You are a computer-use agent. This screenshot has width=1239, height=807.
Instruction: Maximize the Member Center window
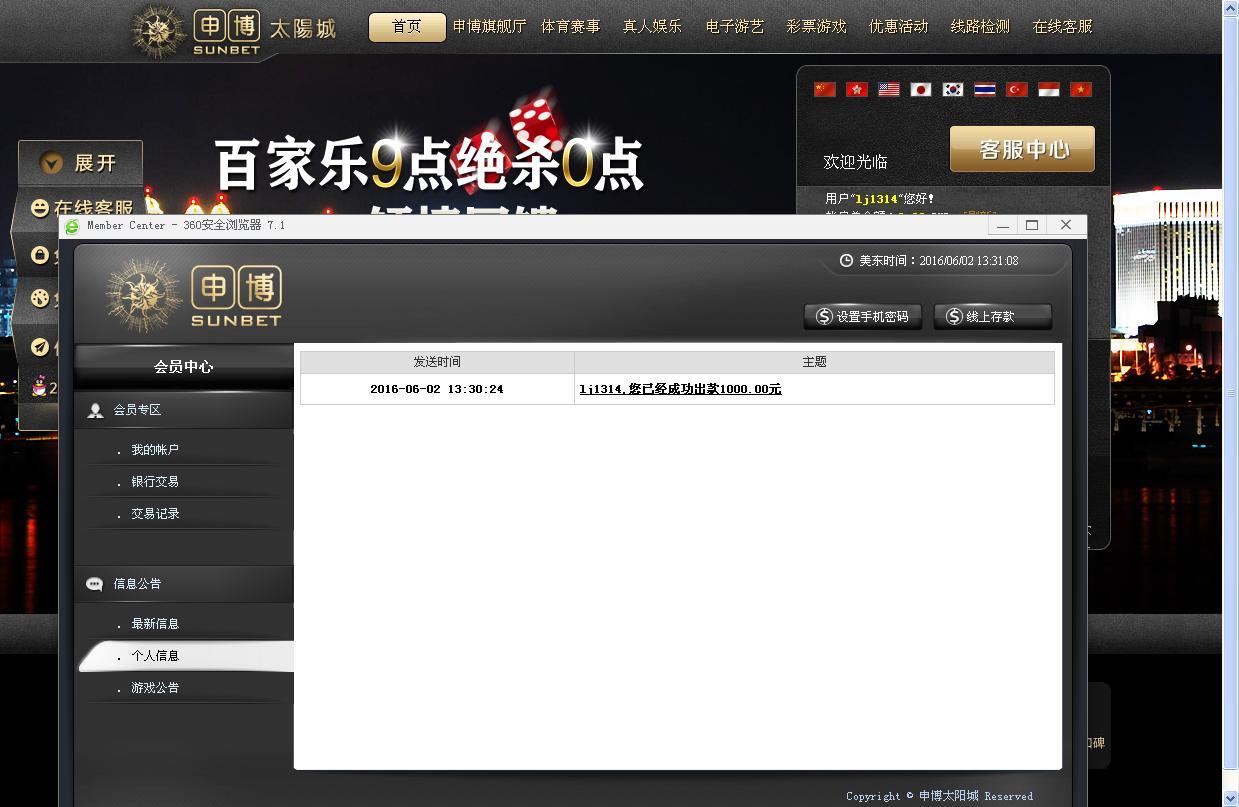click(1033, 226)
